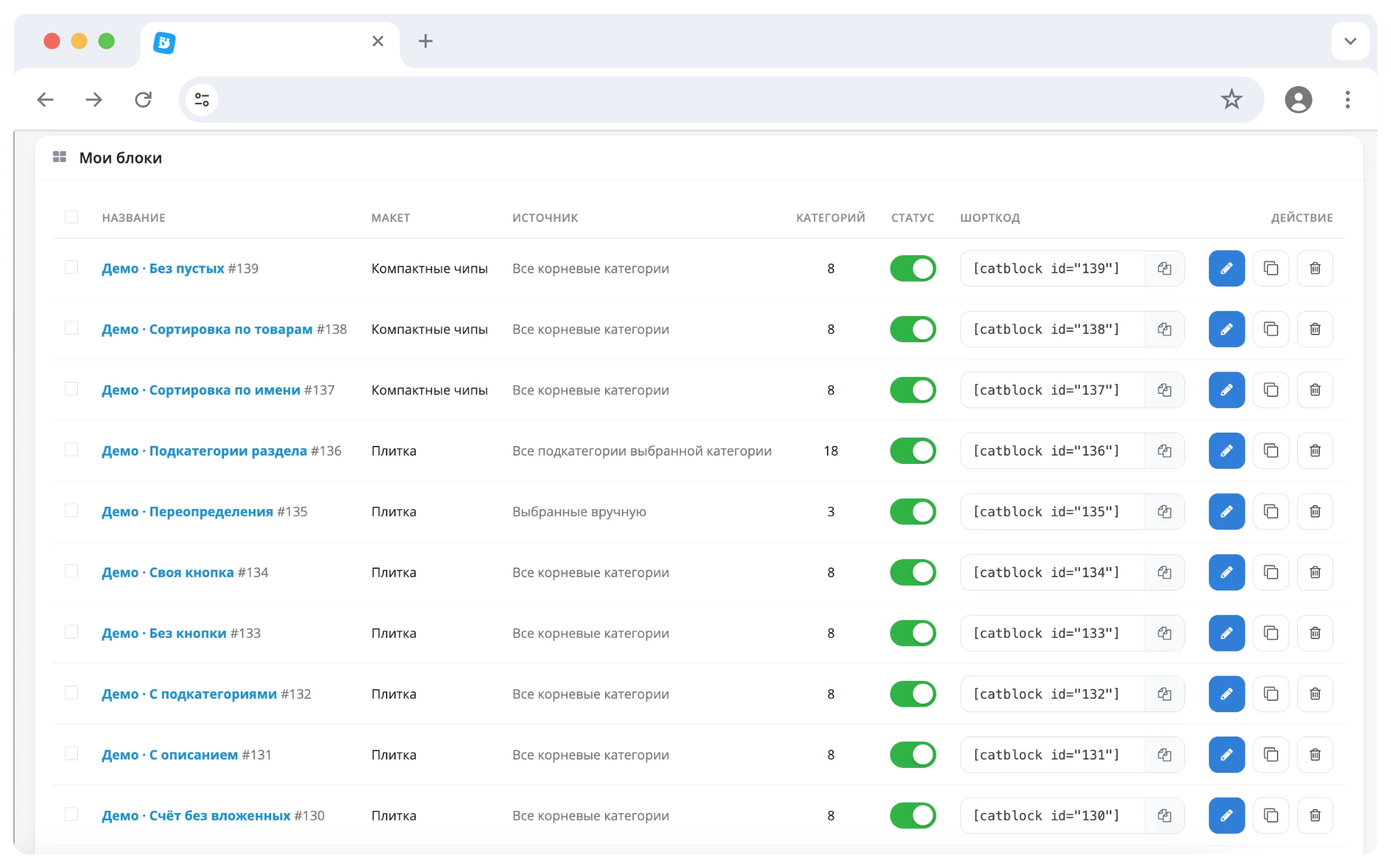Click the НАЗВАНИЕ column header
The image size is (1391, 868).
pos(134,218)
